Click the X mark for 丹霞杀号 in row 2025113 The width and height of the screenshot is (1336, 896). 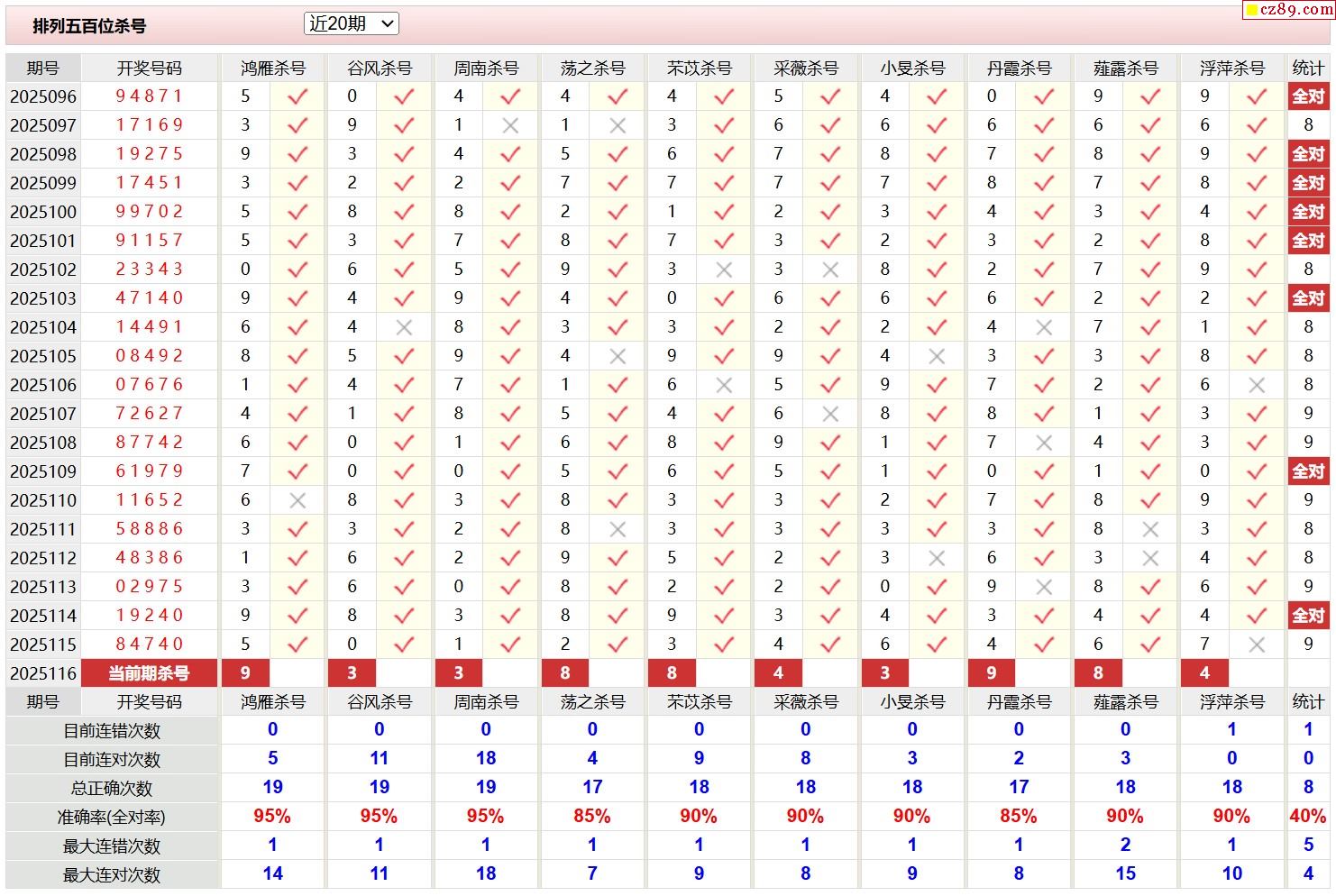pyautogui.click(x=1044, y=587)
